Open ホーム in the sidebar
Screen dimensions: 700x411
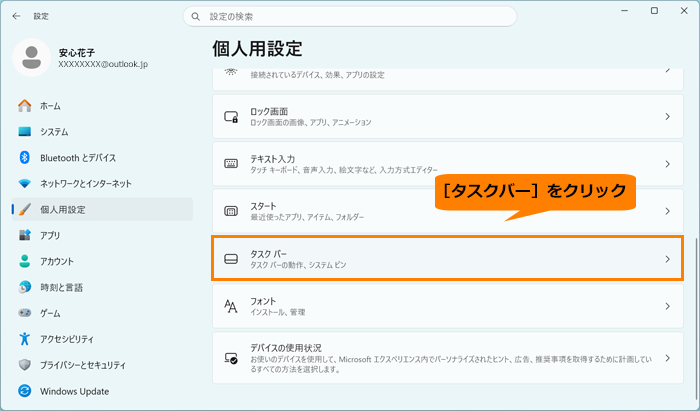point(102,106)
